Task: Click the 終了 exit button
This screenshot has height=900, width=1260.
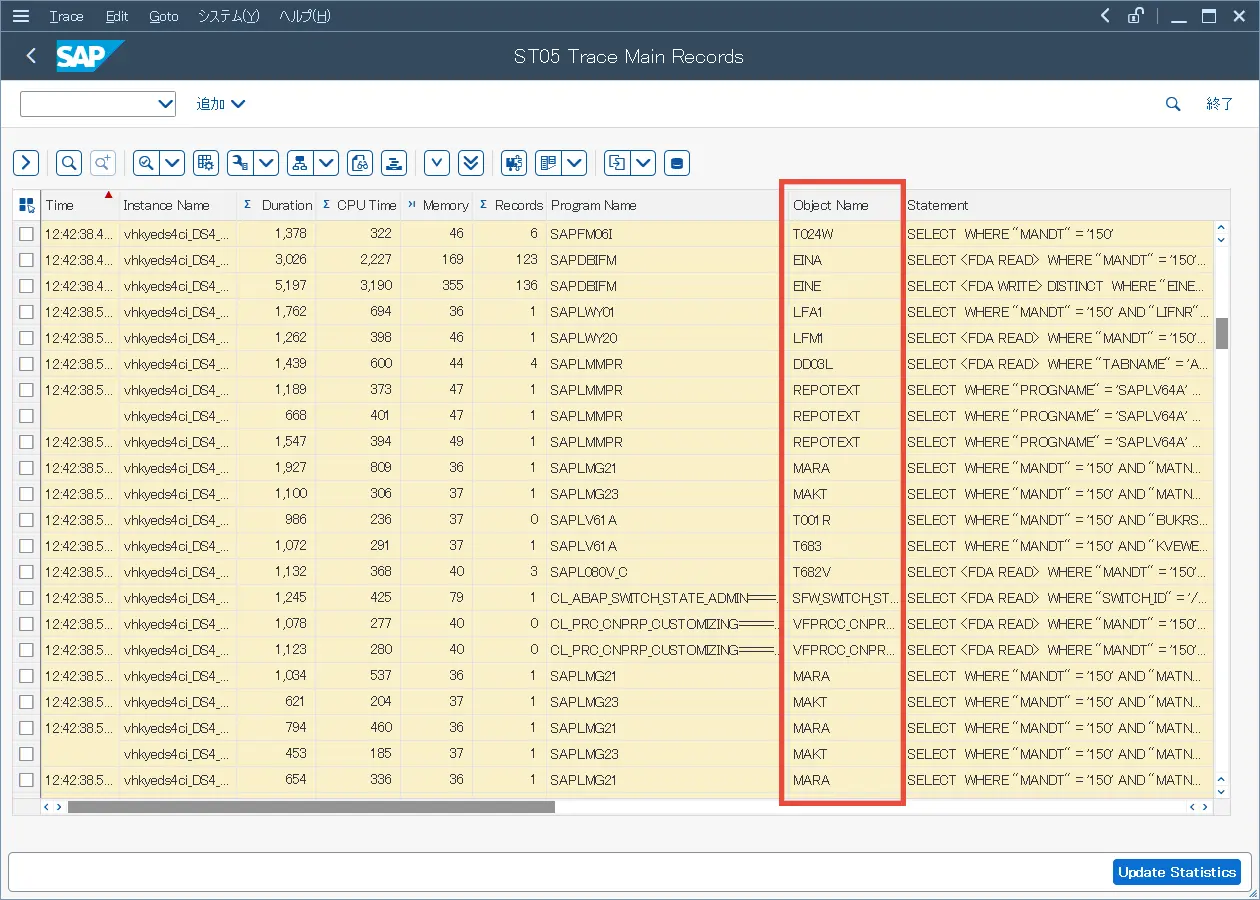Action: (x=1220, y=104)
